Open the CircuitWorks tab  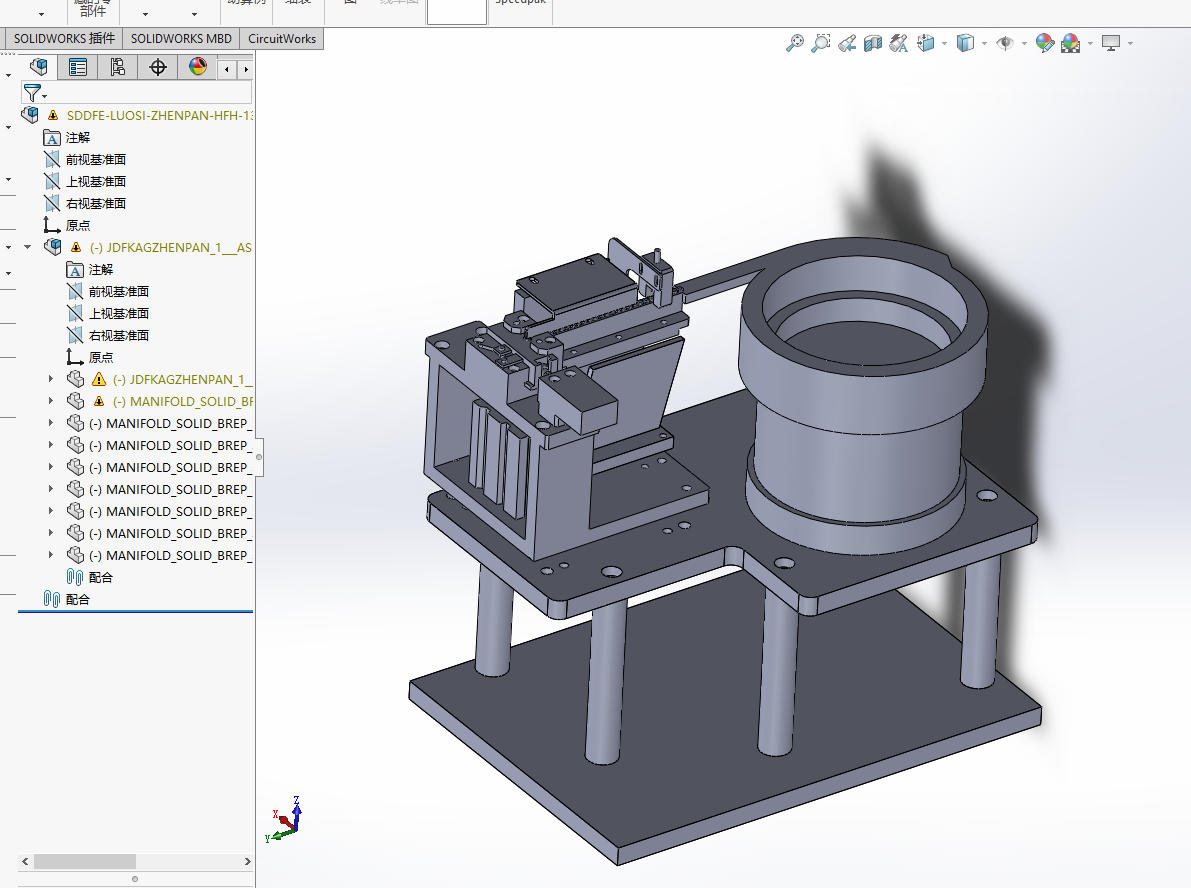coord(281,39)
